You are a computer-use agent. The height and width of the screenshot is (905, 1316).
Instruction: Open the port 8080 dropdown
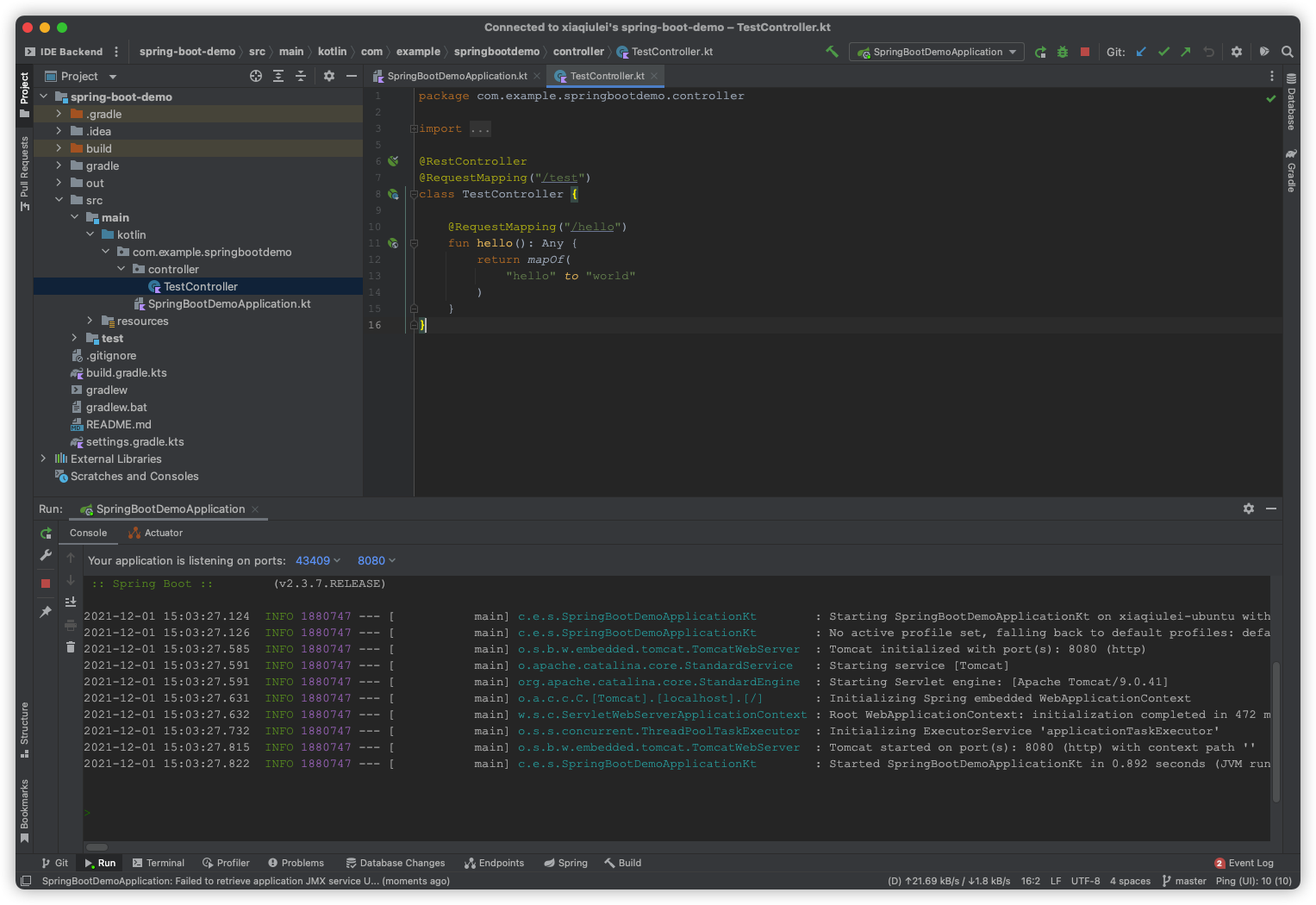(x=377, y=560)
